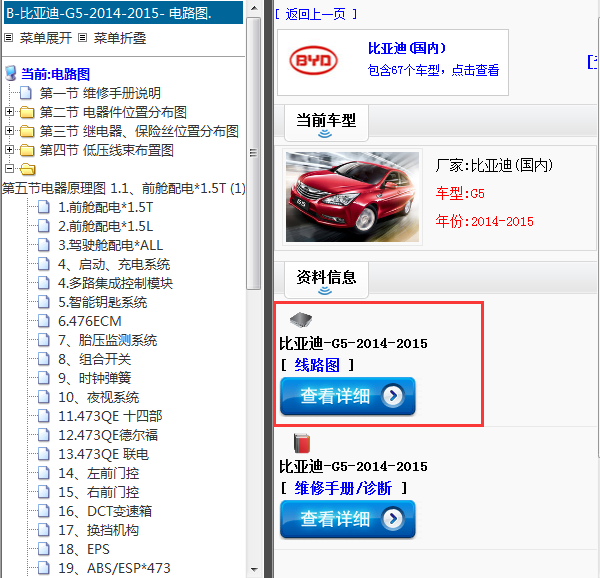Image resolution: width=600 pixels, height=578 pixels.
Task: Open 7、胎压监测系统 tree item
Action: point(108,340)
